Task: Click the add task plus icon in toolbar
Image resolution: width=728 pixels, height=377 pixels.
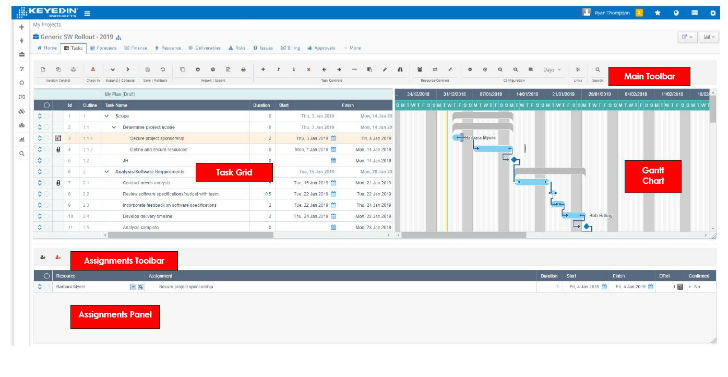Action: point(263,70)
